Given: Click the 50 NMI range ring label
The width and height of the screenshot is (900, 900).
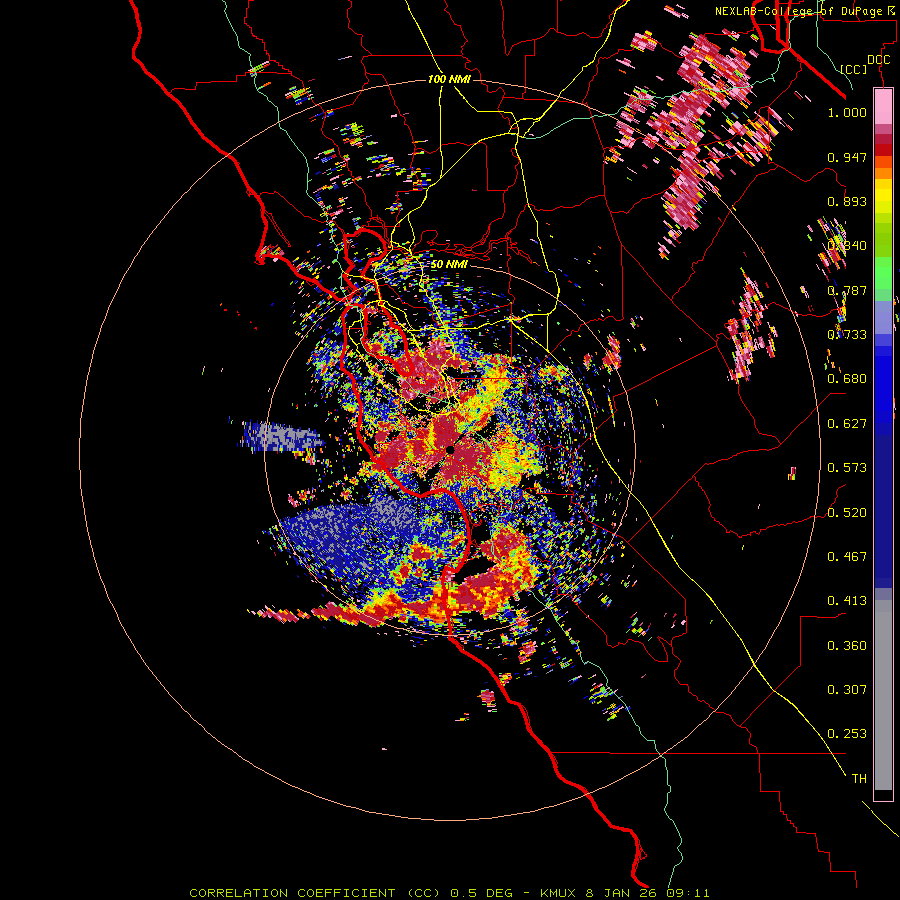Looking at the screenshot, I should (x=449, y=264).
